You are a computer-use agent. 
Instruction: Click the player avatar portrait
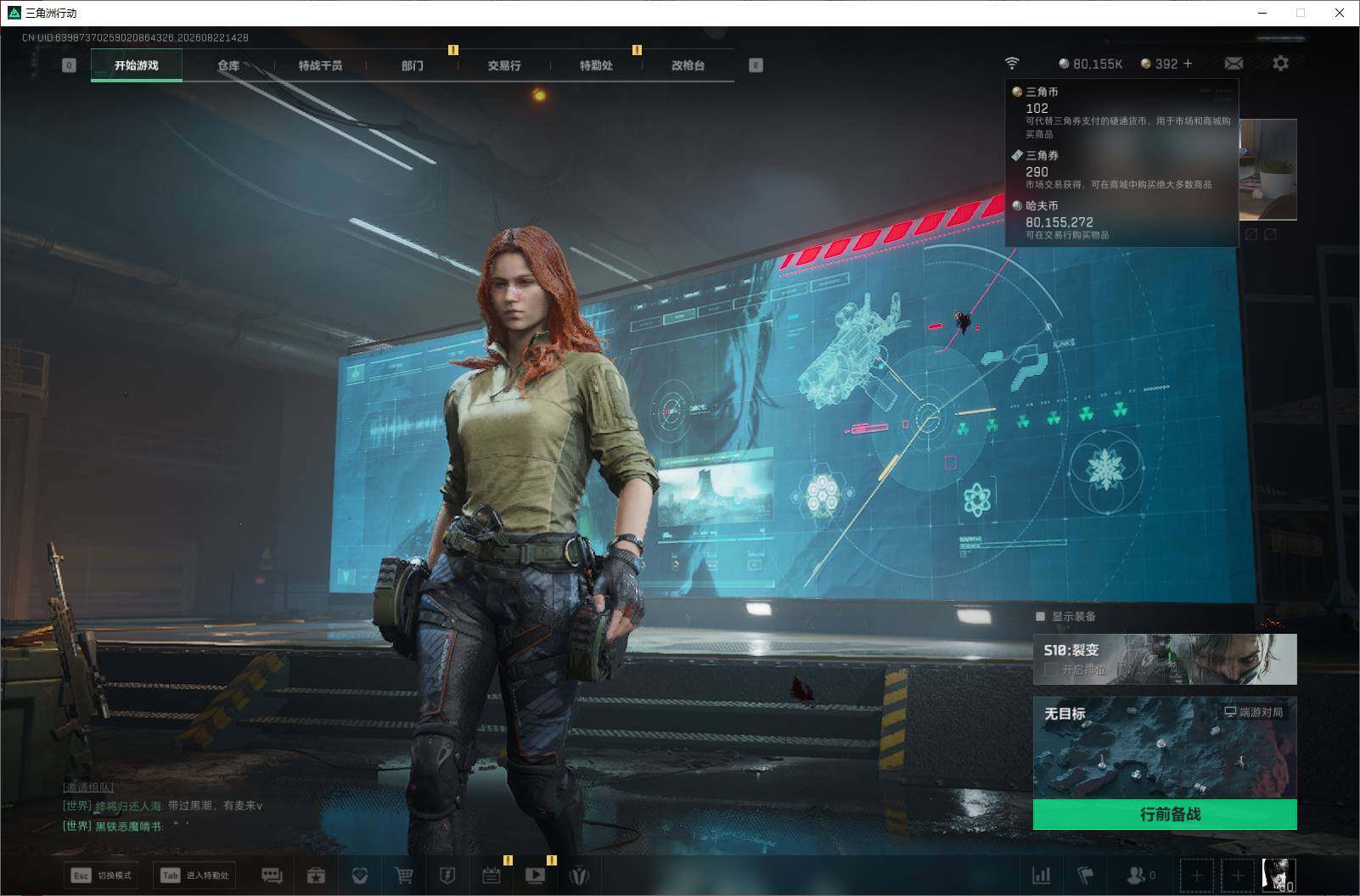1279,876
